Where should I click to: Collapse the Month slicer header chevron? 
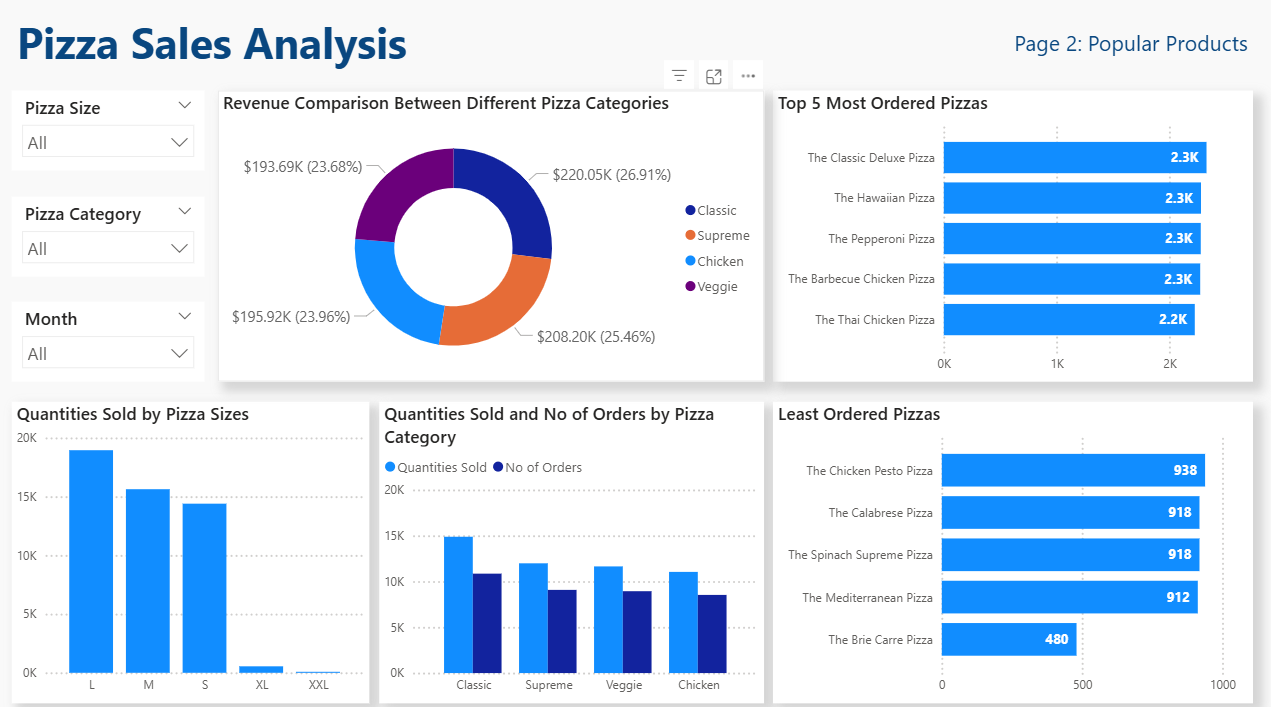[x=184, y=317]
